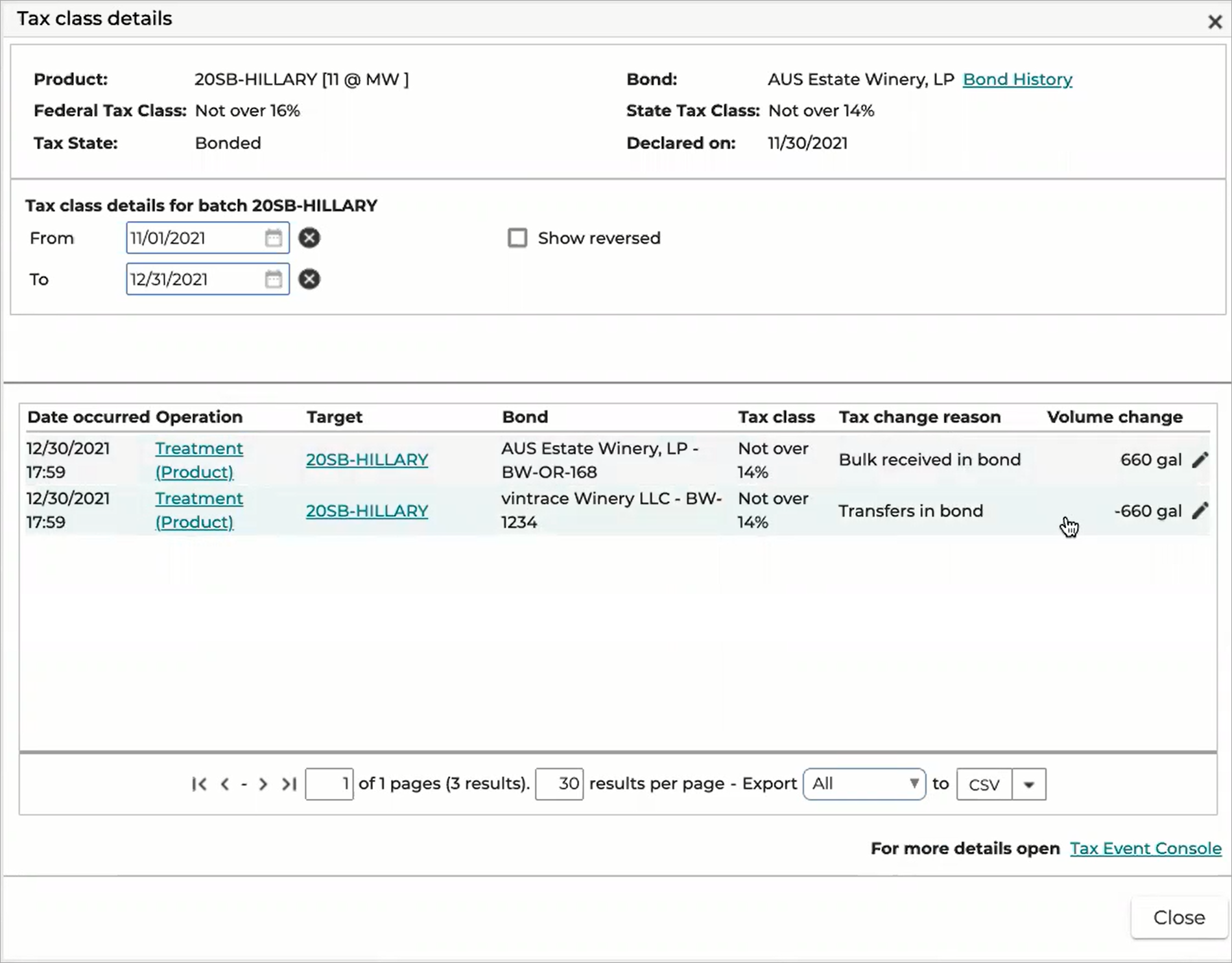Enable the Show reversed checkbox

click(x=517, y=238)
